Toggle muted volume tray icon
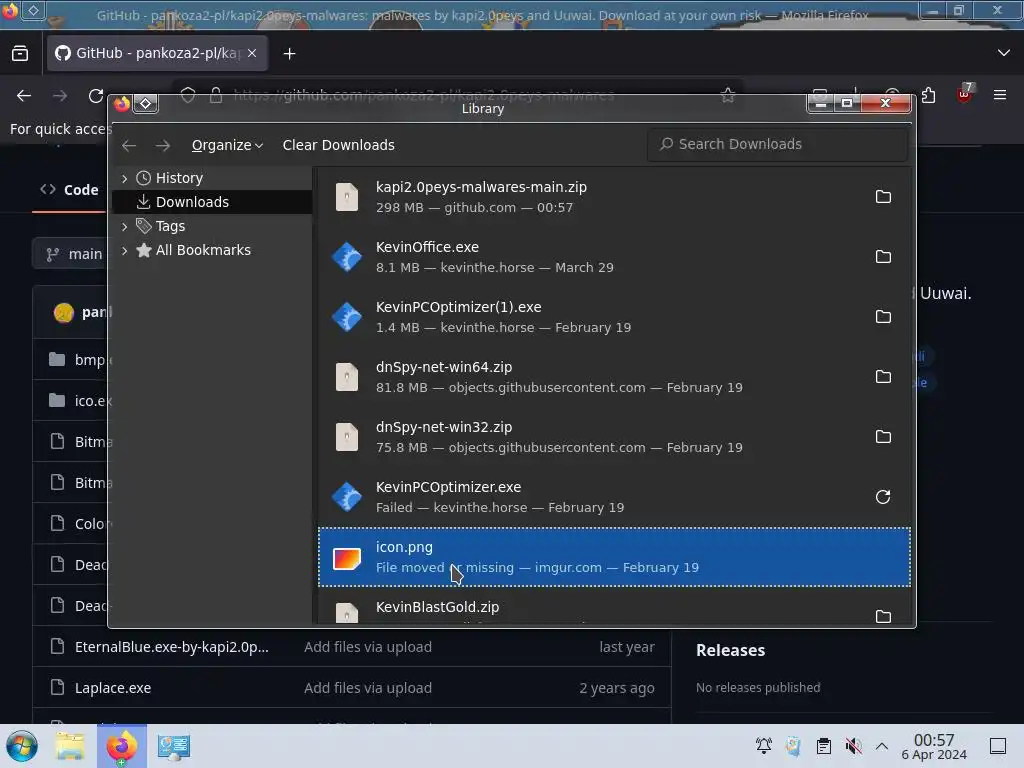The image size is (1024, 768). pos(853,745)
